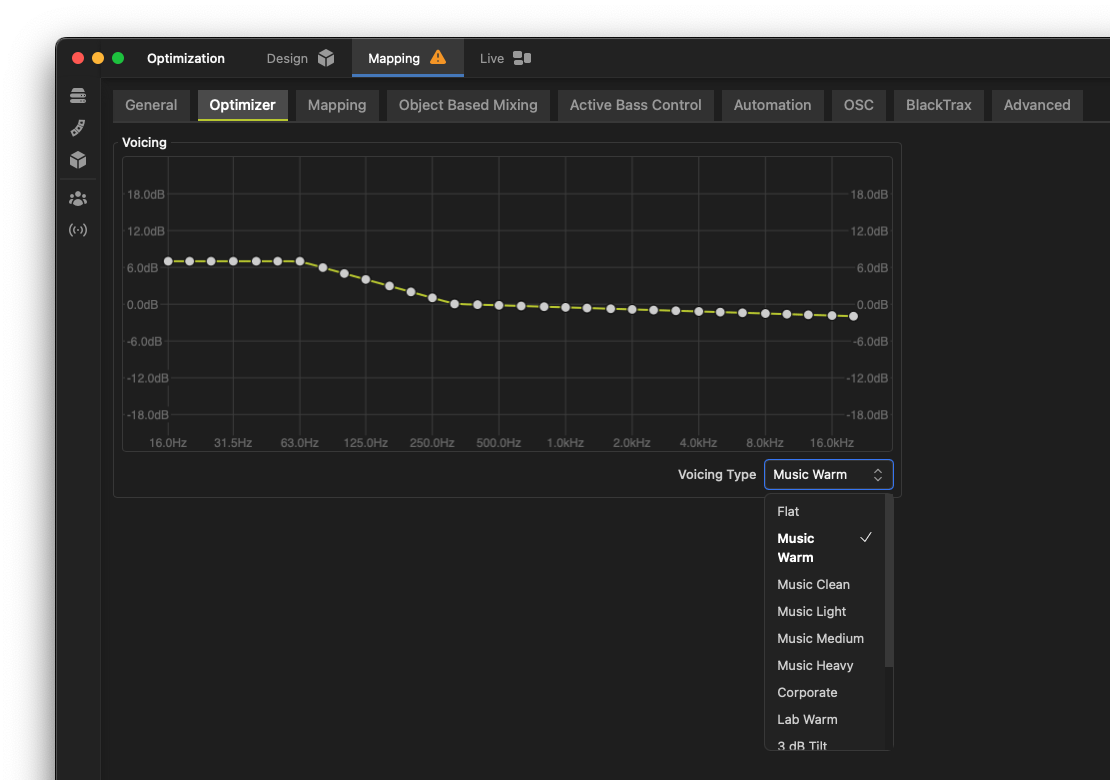Click the leftmost 16 Hz voicing curve point
The height and width of the screenshot is (780, 1110).
point(168,261)
